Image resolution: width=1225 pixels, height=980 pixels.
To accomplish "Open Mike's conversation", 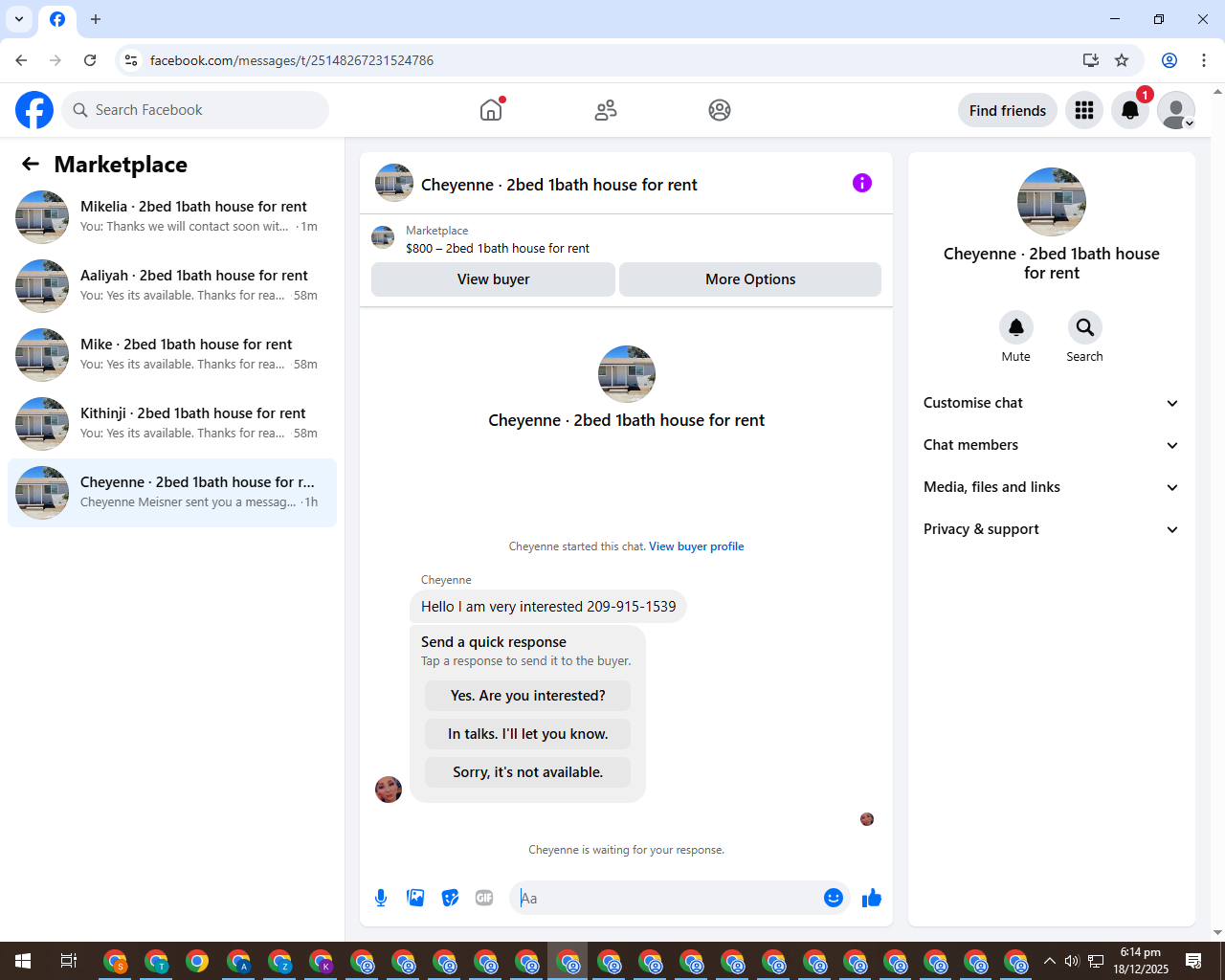I will (x=172, y=354).
